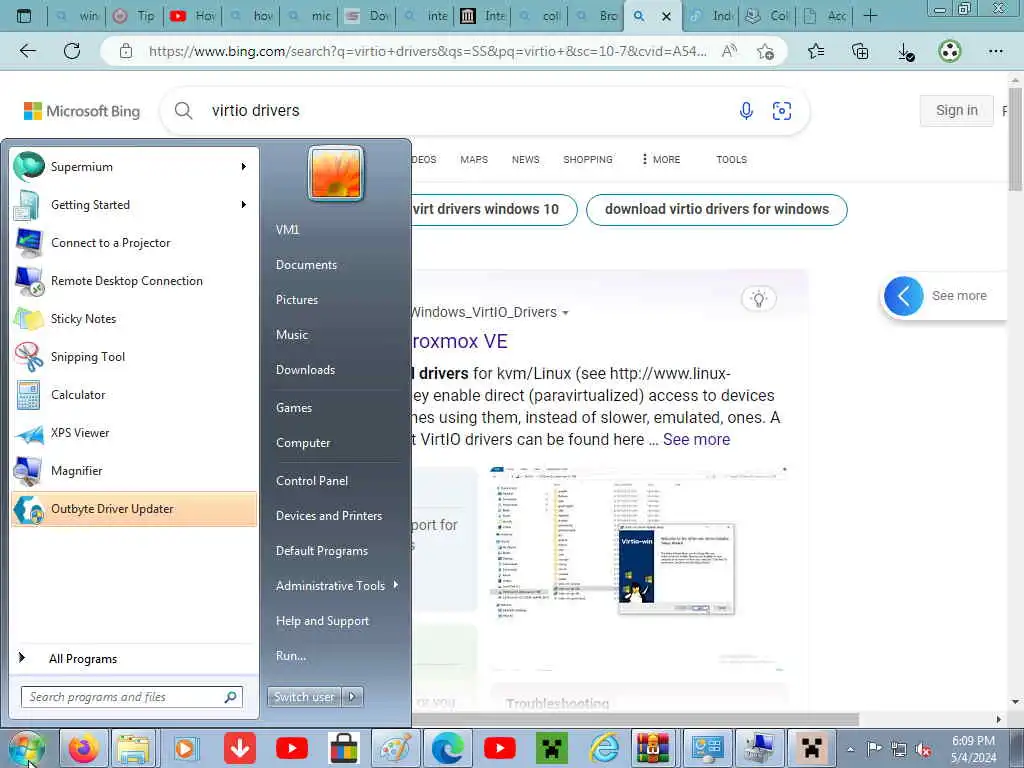The image size is (1024, 768).
Task: Click Bing voice search microphone
Action: pos(746,110)
